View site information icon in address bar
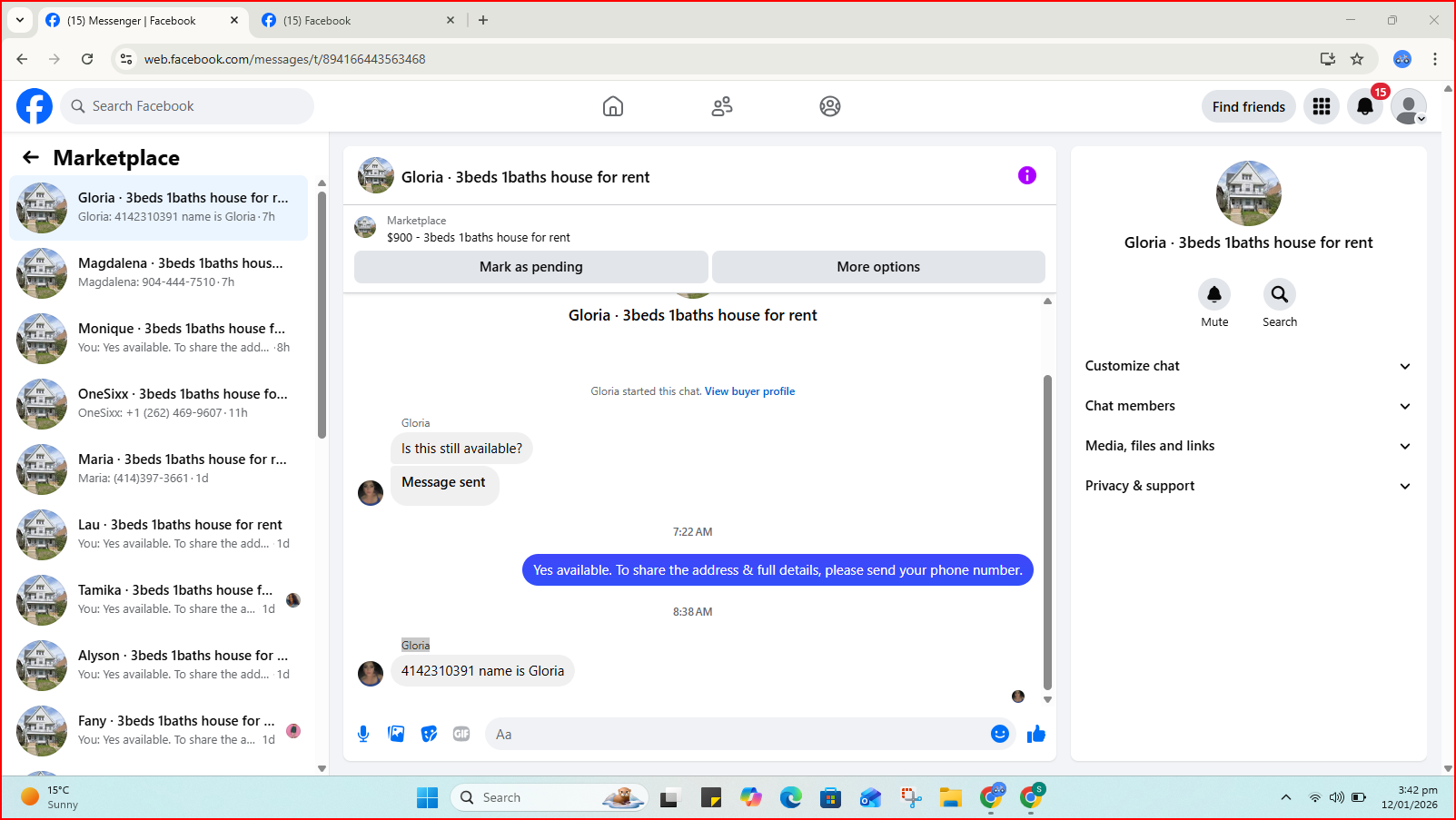Image resolution: width=1456 pixels, height=820 pixels. pyautogui.click(x=126, y=59)
